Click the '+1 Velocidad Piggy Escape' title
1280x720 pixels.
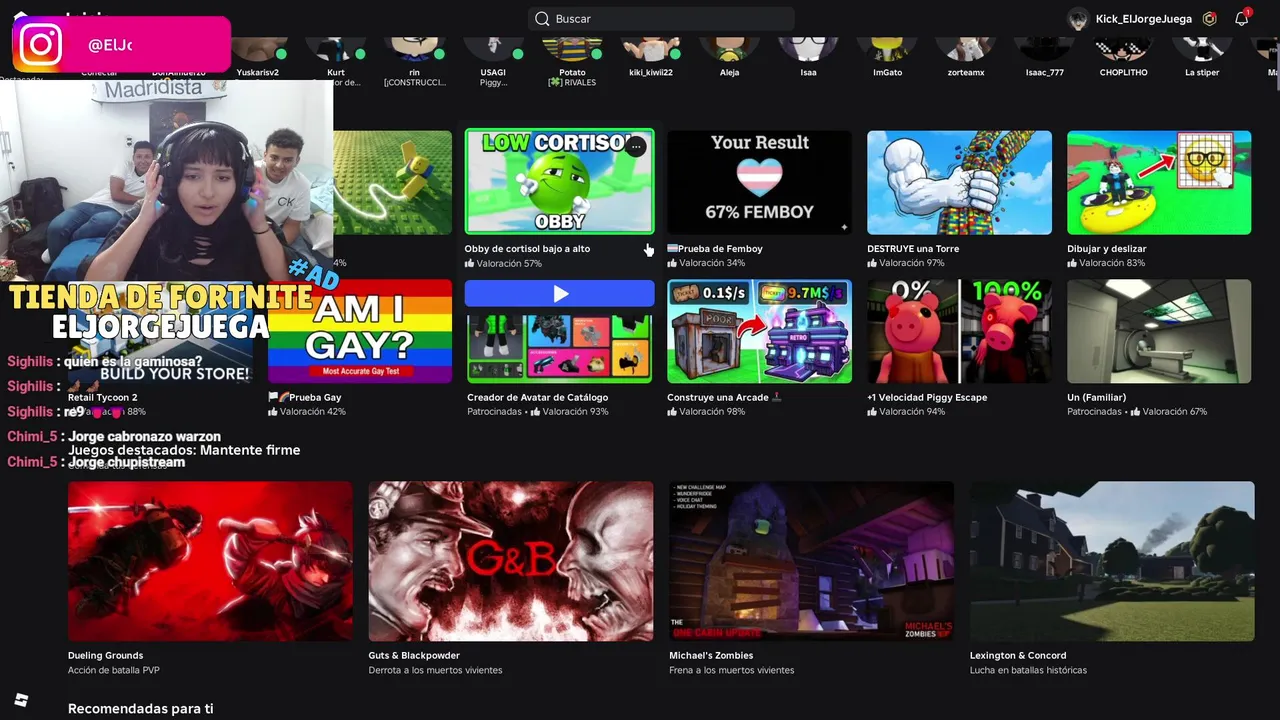[x=927, y=398]
